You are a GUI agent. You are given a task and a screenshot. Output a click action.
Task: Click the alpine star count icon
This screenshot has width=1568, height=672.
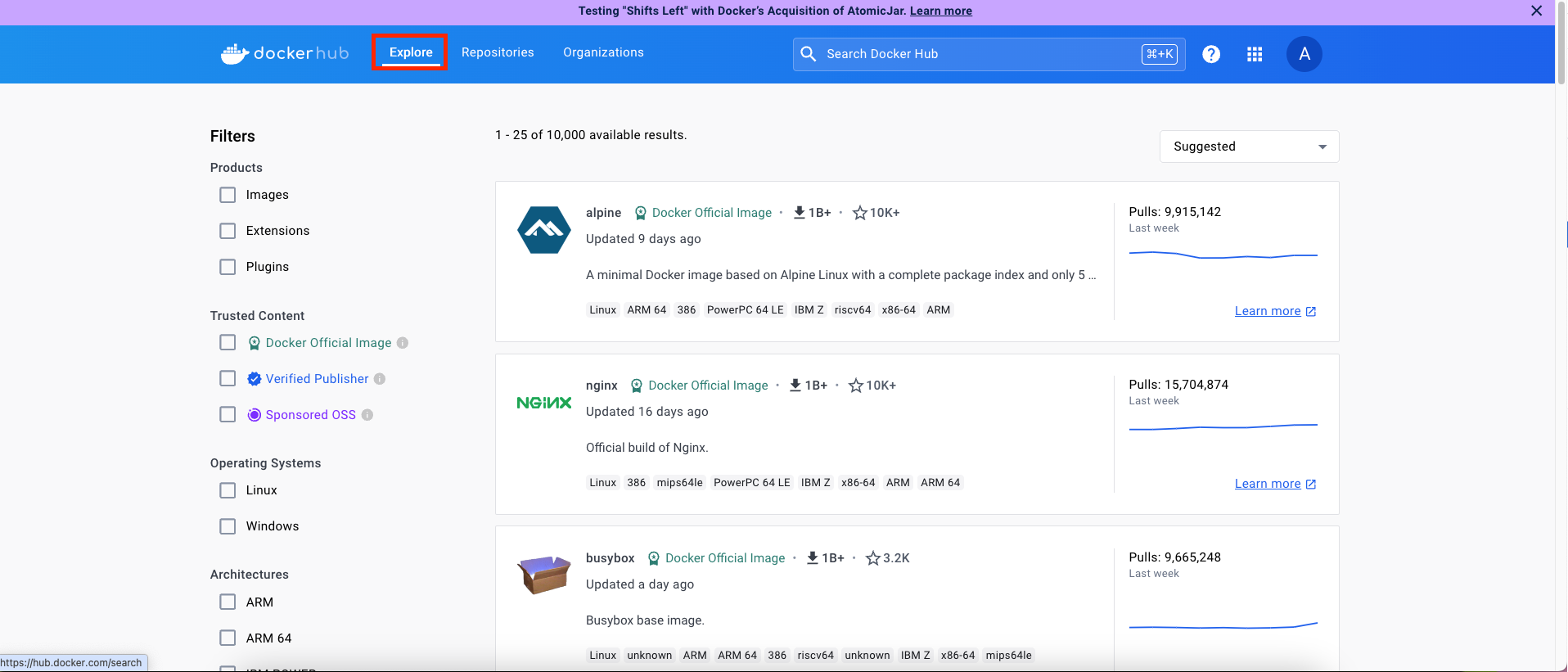pos(860,213)
